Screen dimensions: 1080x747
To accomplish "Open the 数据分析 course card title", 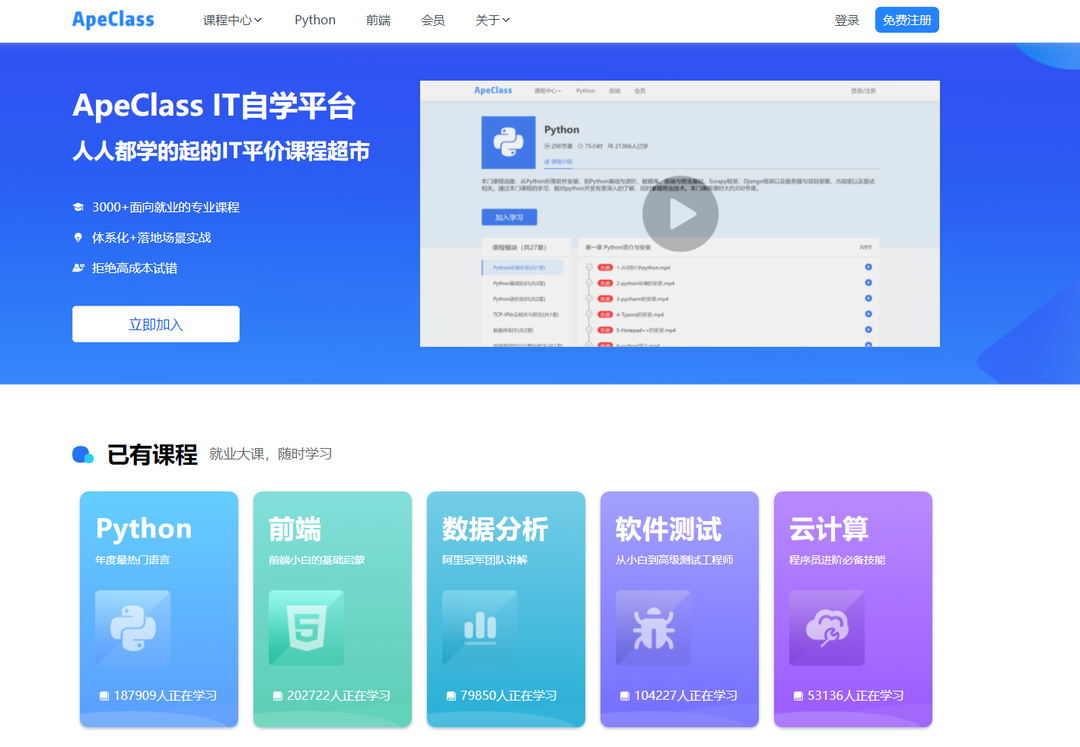I will [495, 529].
